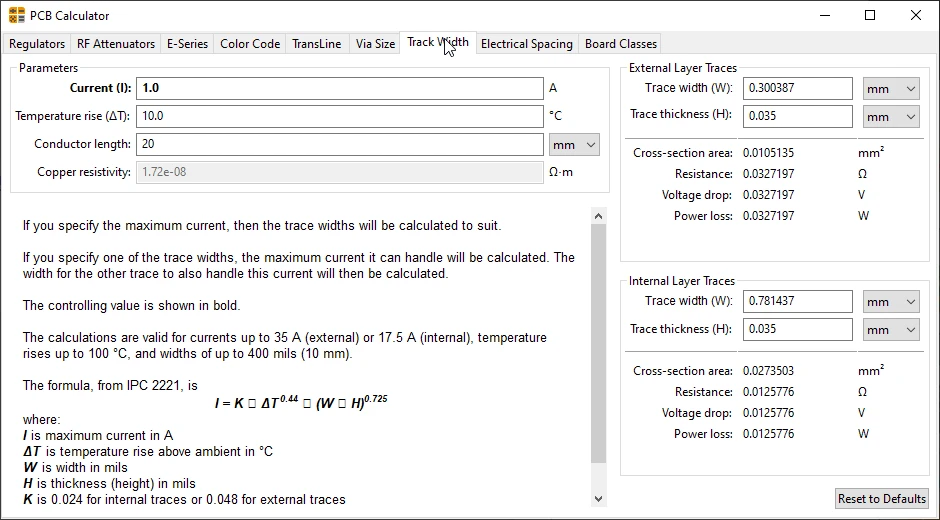This screenshot has height=520, width=940.
Task: Click the internal layer Trace width field
Action: pos(797,301)
